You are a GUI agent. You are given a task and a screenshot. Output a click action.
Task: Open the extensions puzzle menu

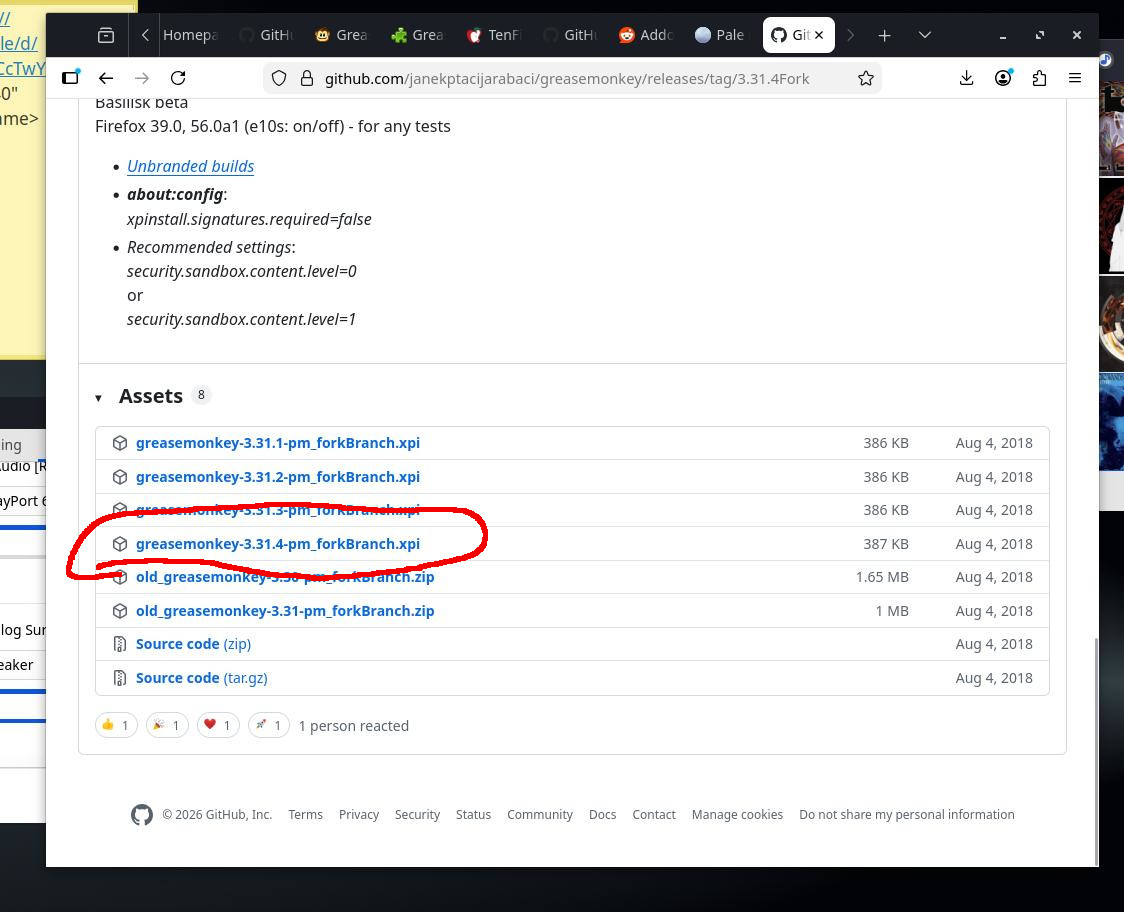click(x=1039, y=78)
